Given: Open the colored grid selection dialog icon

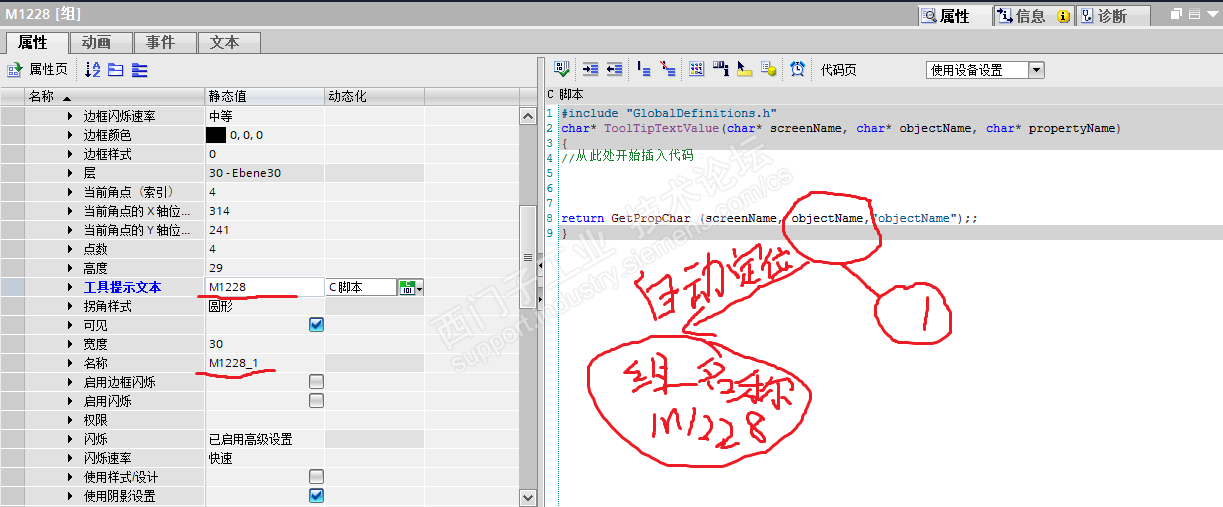Looking at the screenshot, I should pyautogui.click(x=696, y=69).
